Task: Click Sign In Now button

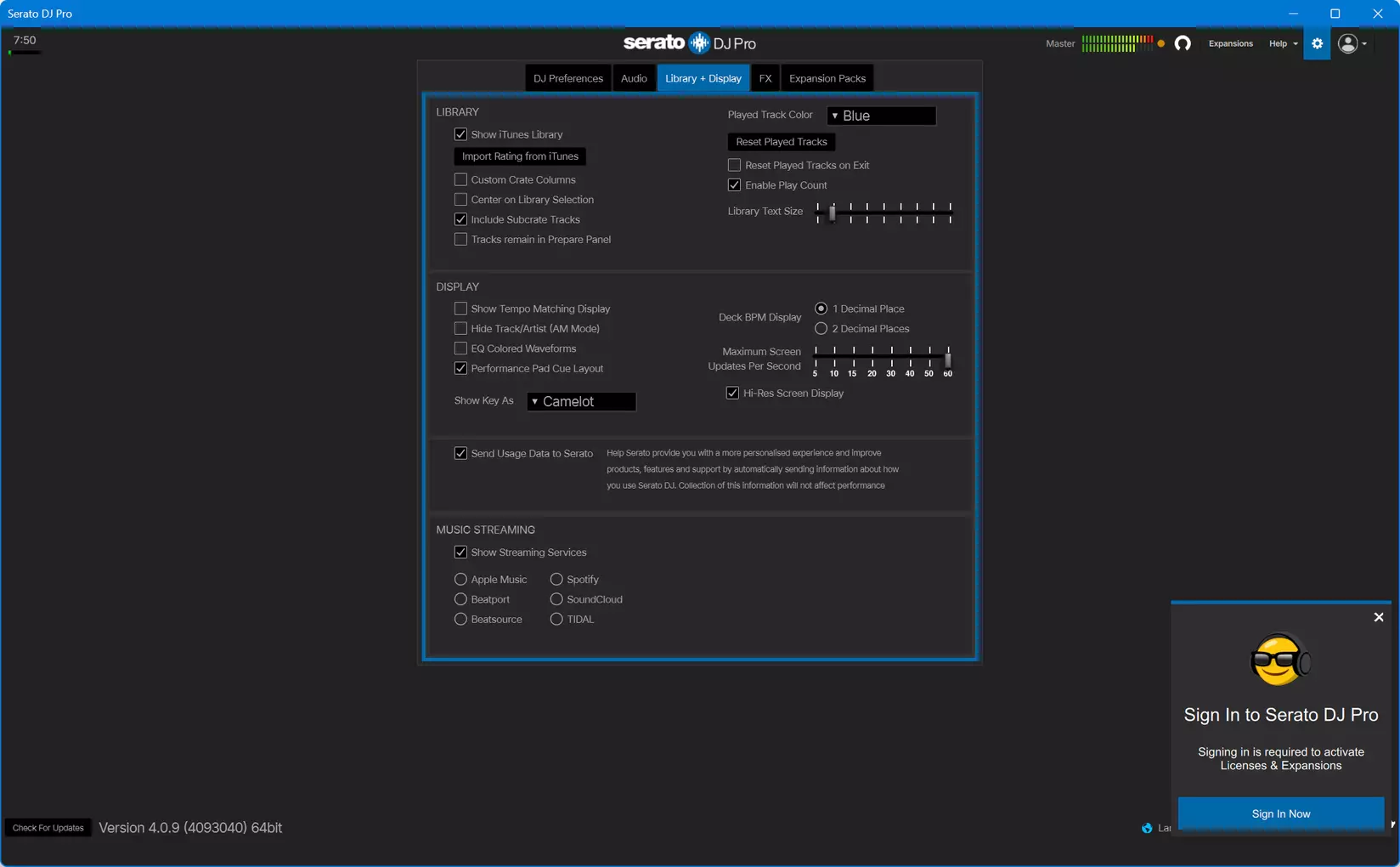Action: point(1281,813)
